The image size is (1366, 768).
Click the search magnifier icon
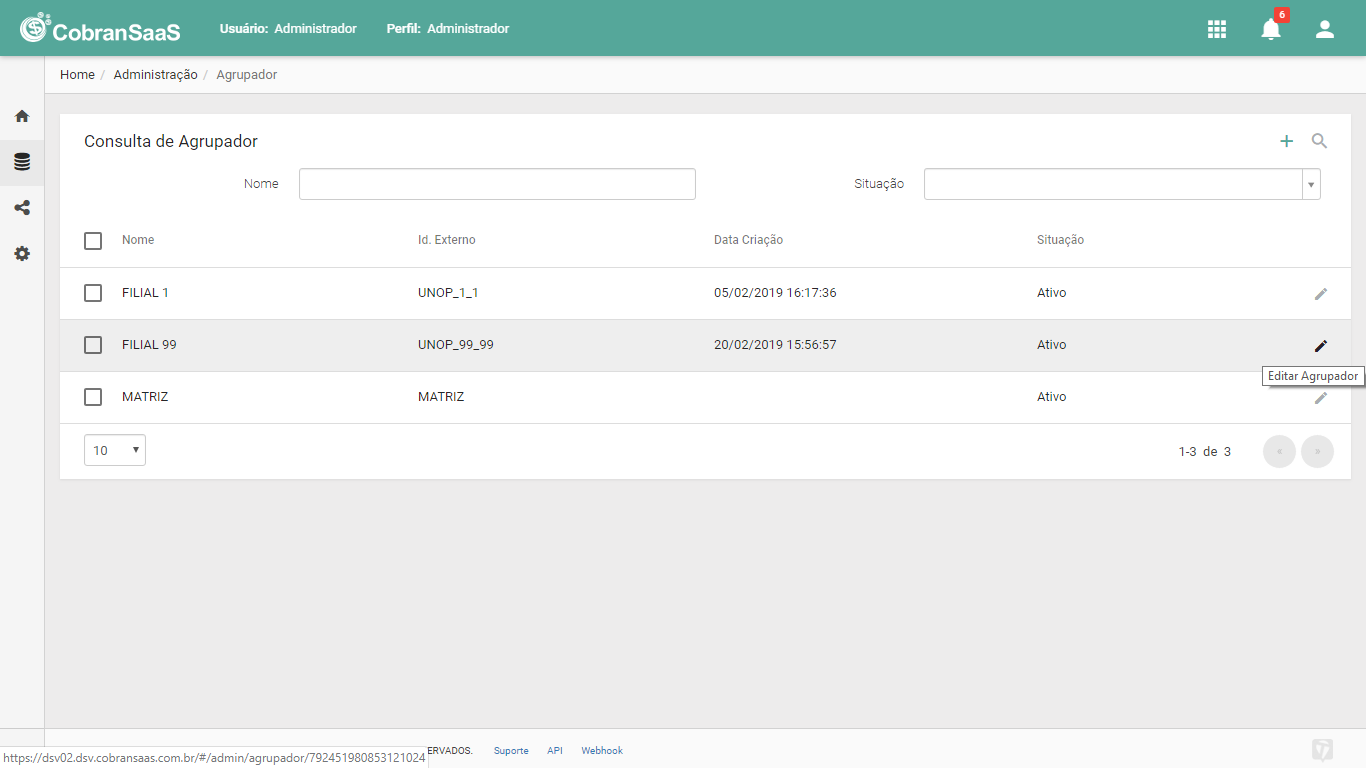point(1320,141)
